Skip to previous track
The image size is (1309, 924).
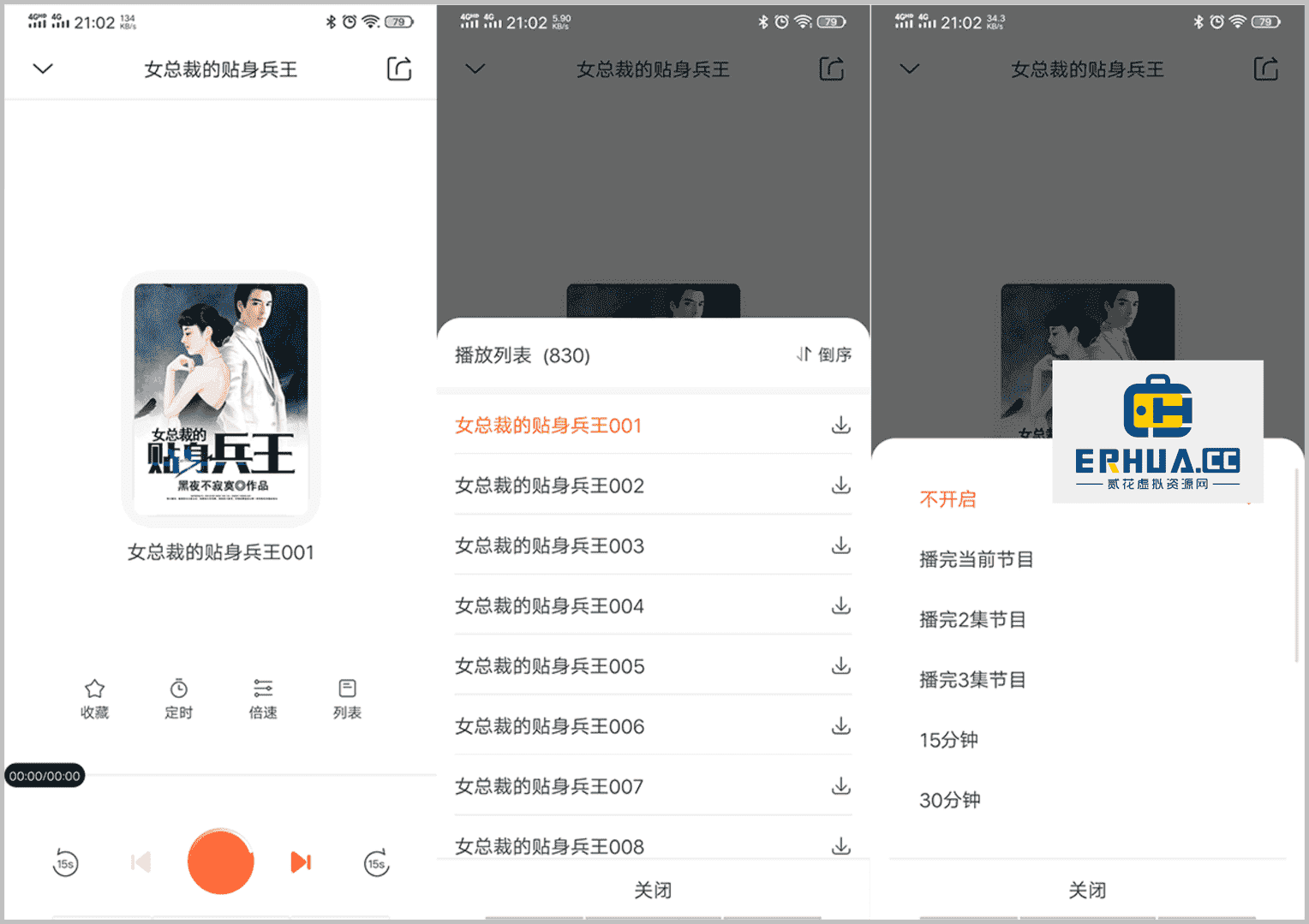point(140,861)
